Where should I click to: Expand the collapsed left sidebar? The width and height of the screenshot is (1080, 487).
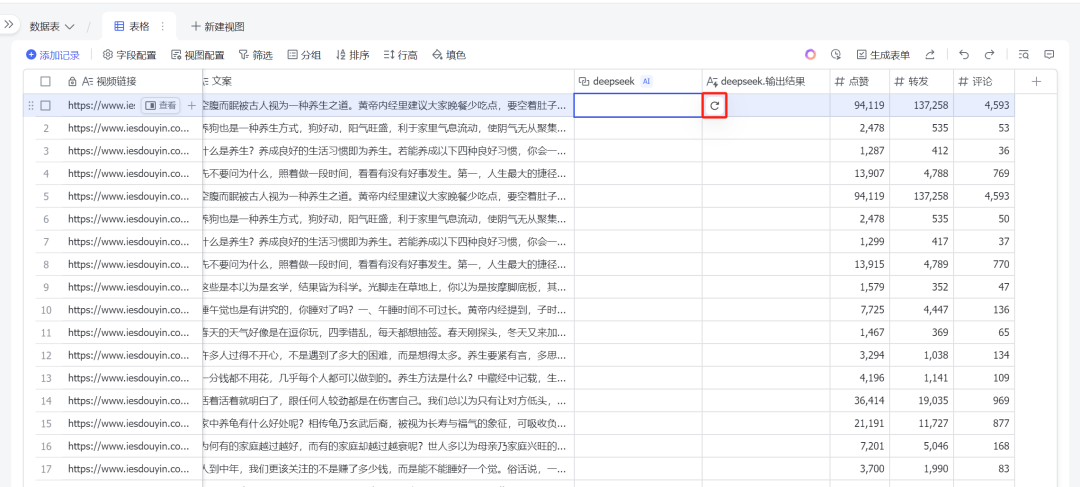(9, 24)
